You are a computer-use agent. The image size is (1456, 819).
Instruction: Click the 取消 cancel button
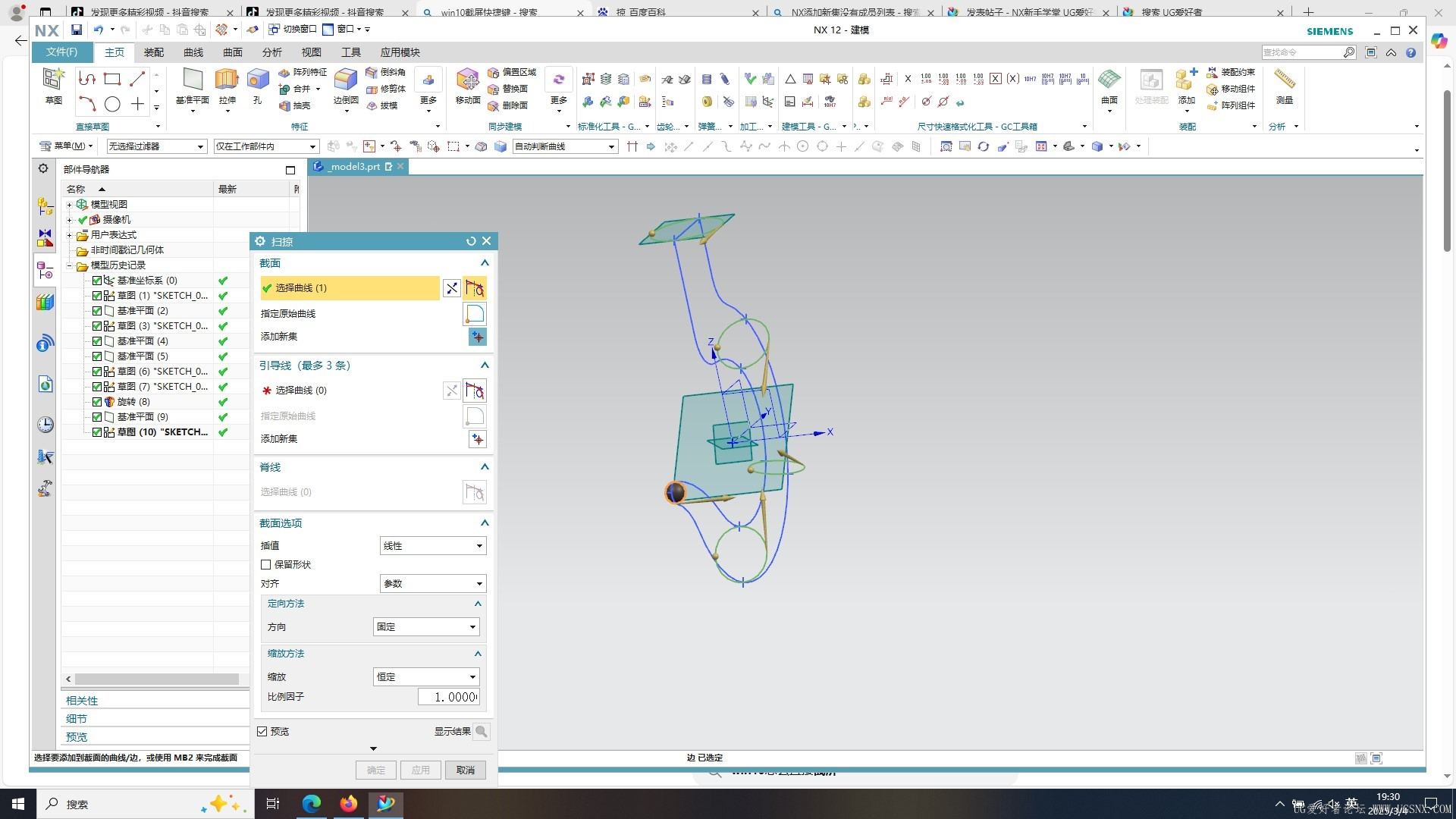[x=466, y=770]
